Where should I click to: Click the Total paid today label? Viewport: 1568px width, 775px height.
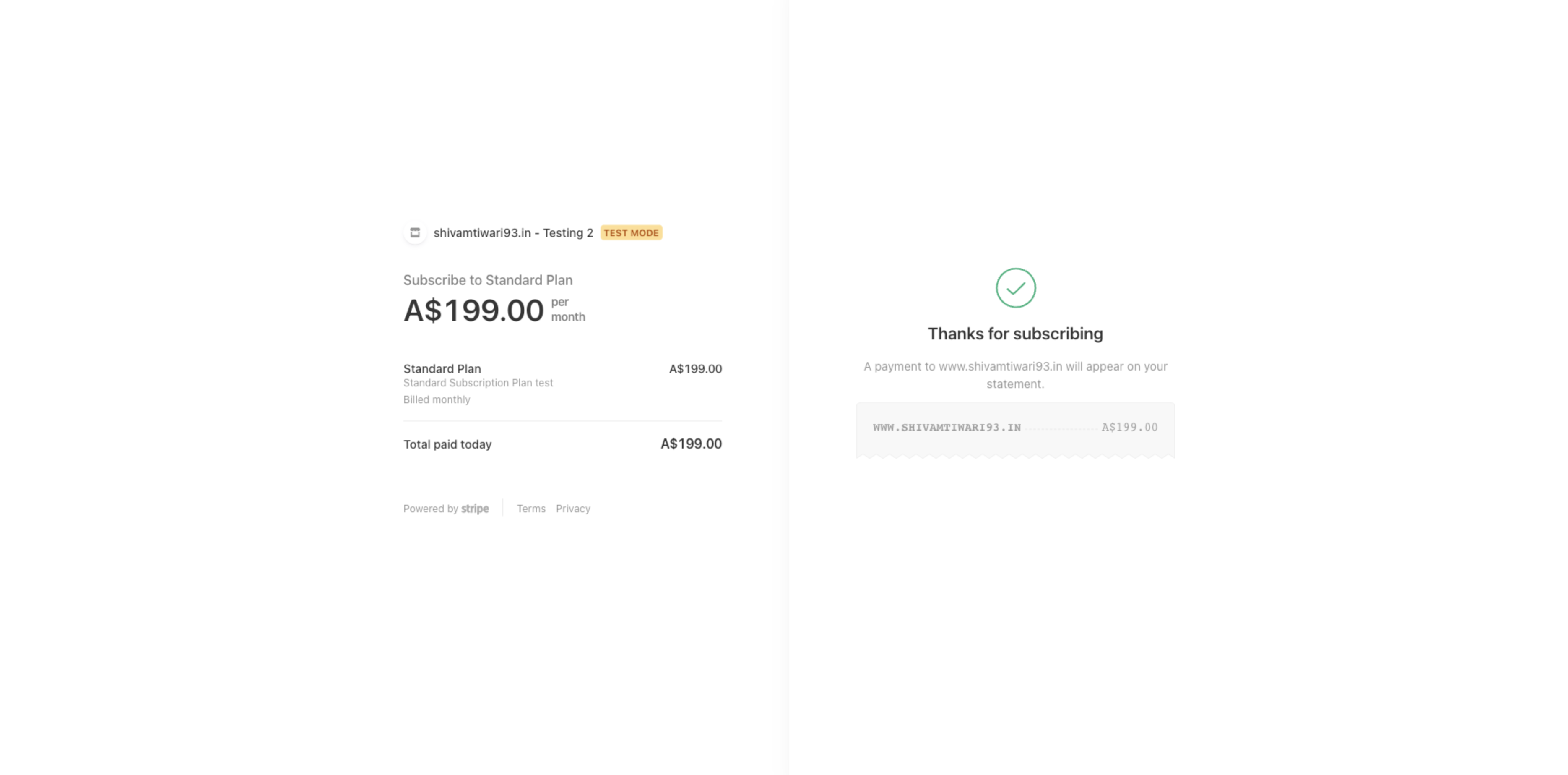click(447, 444)
